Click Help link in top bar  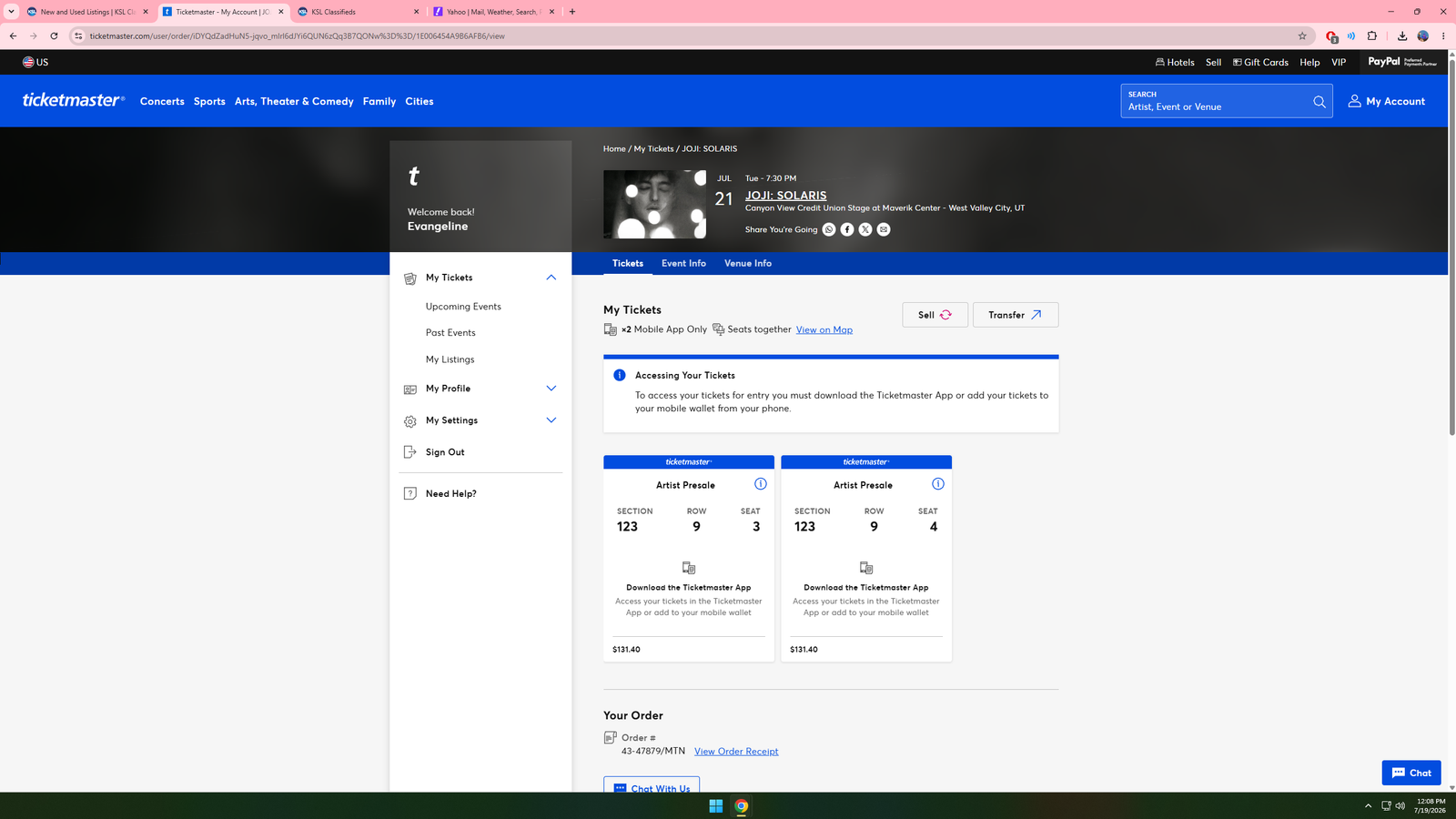tap(1309, 62)
